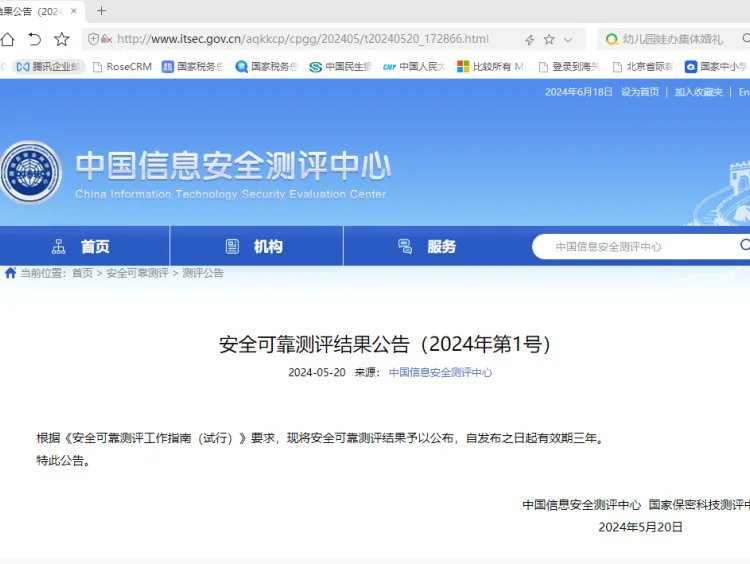Click the source link 中国信息安全测评中心
This screenshot has width=750, height=564.
[440, 372]
